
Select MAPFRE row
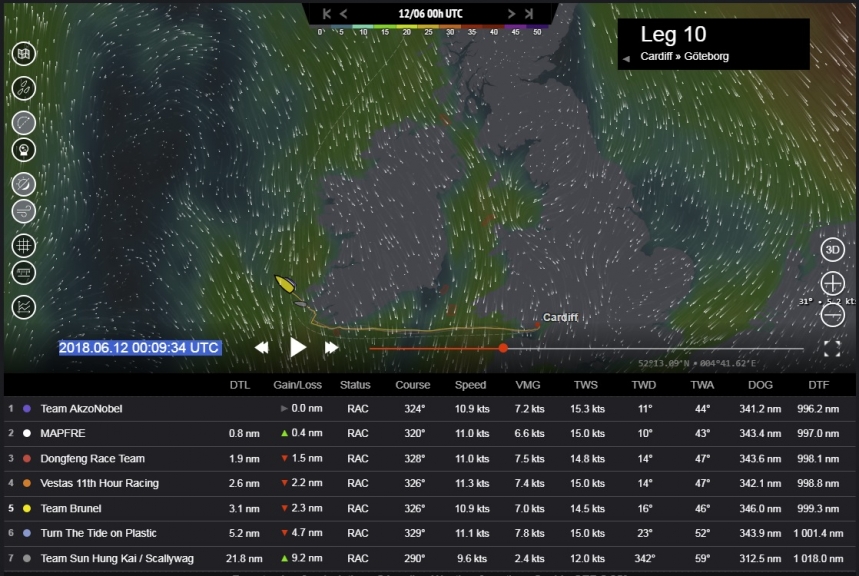(430, 433)
